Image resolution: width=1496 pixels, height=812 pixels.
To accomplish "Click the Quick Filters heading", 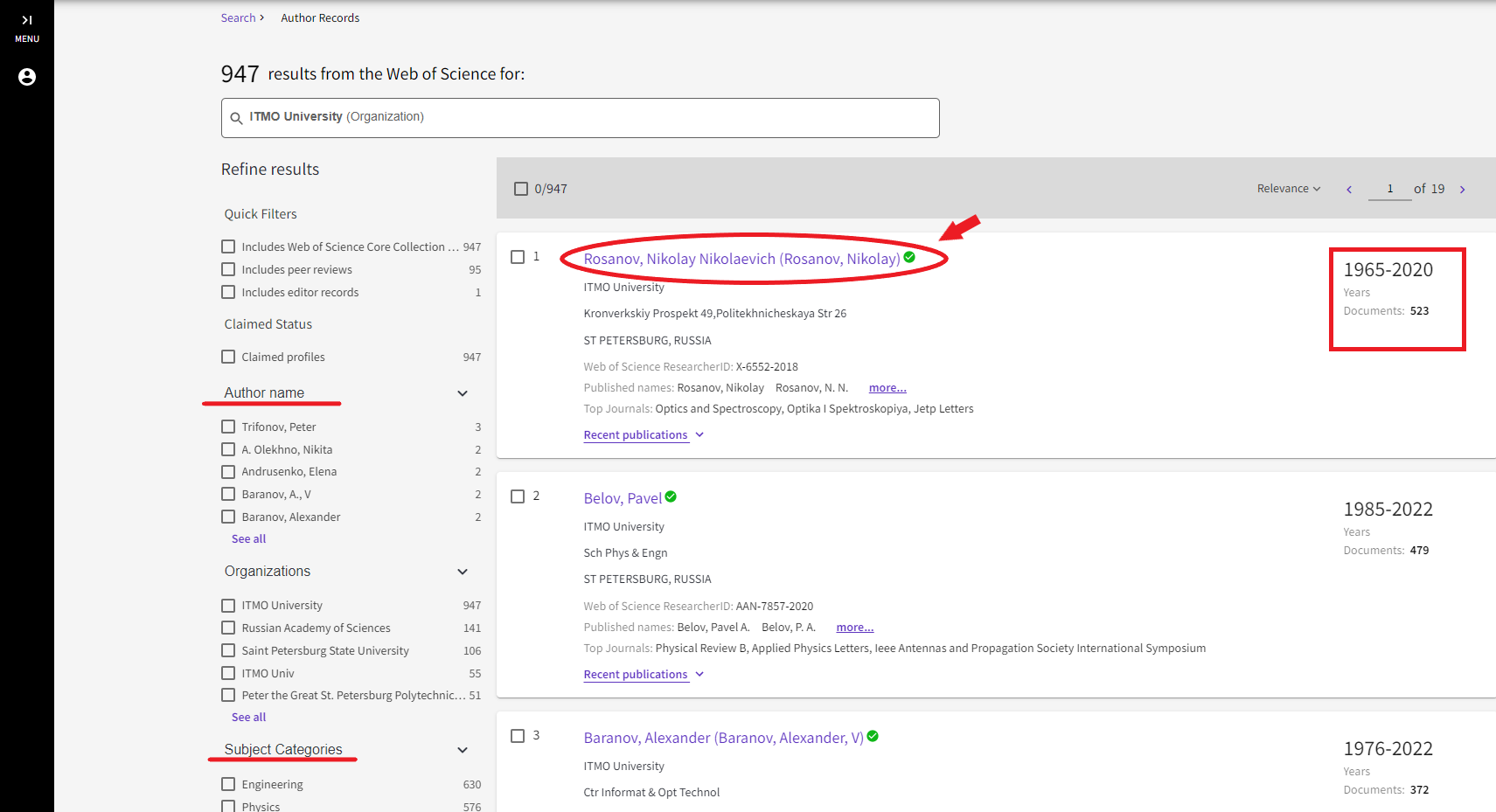I will [x=261, y=214].
